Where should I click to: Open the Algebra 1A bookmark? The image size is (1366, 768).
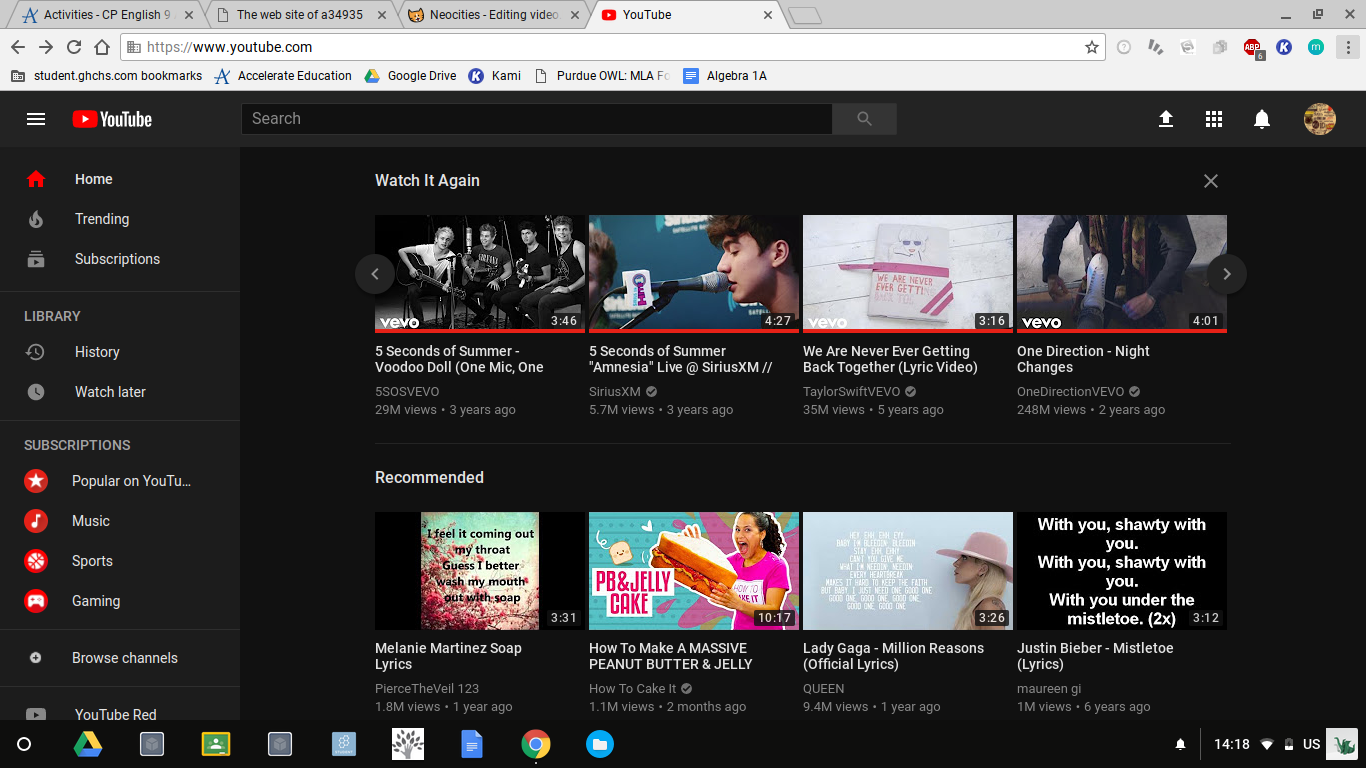(x=725, y=76)
